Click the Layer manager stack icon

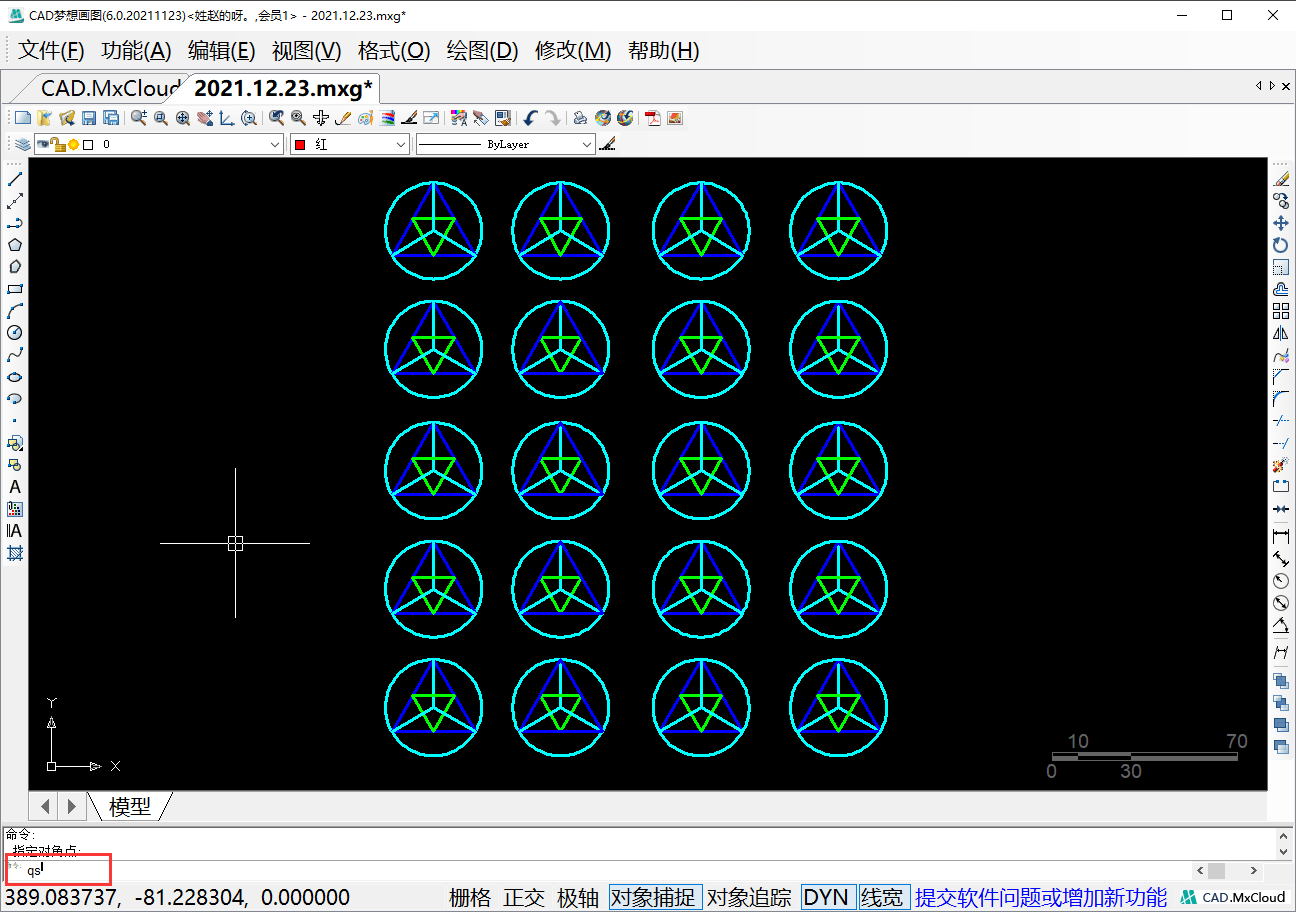(22, 145)
